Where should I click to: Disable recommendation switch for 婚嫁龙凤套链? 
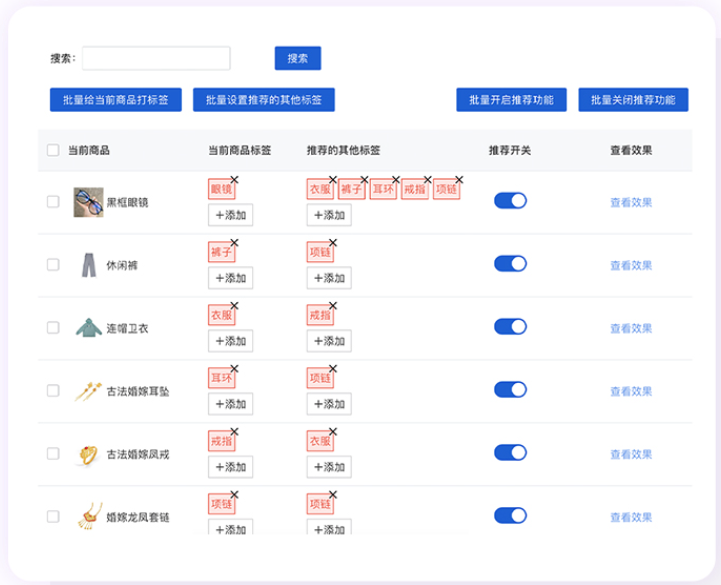click(x=510, y=516)
